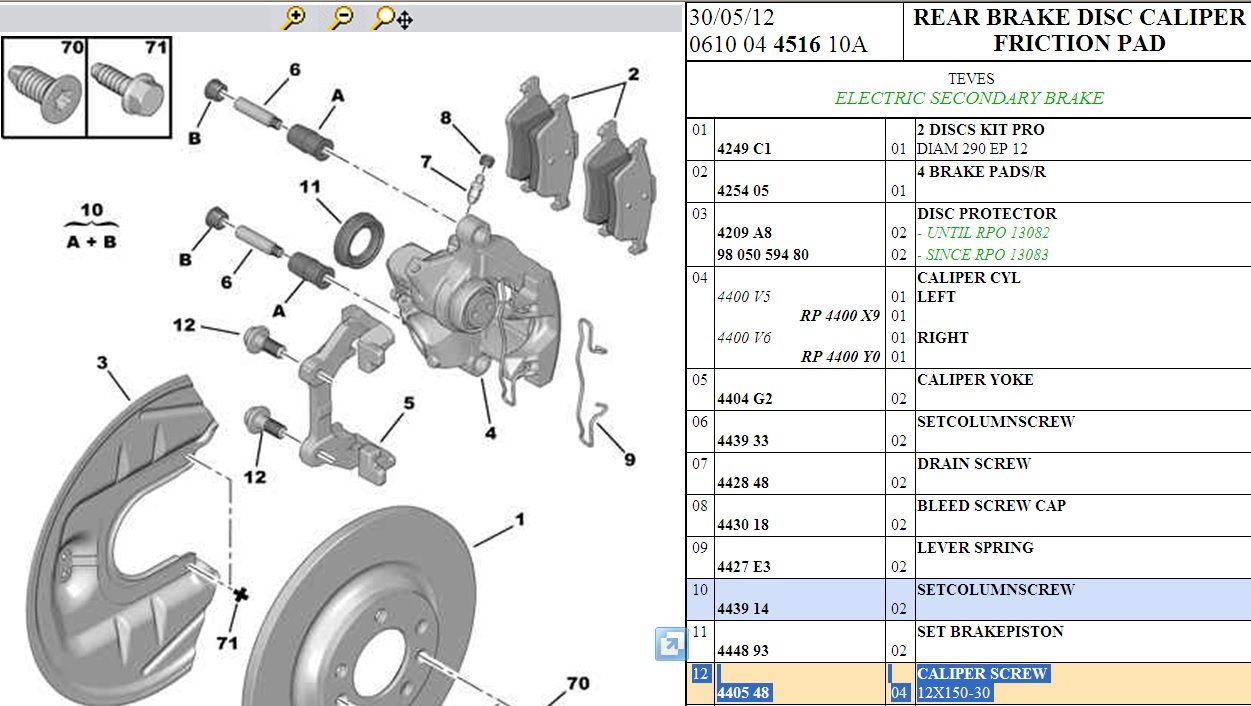Click part number 4404 G2
1251x706 pixels.
[744, 399]
